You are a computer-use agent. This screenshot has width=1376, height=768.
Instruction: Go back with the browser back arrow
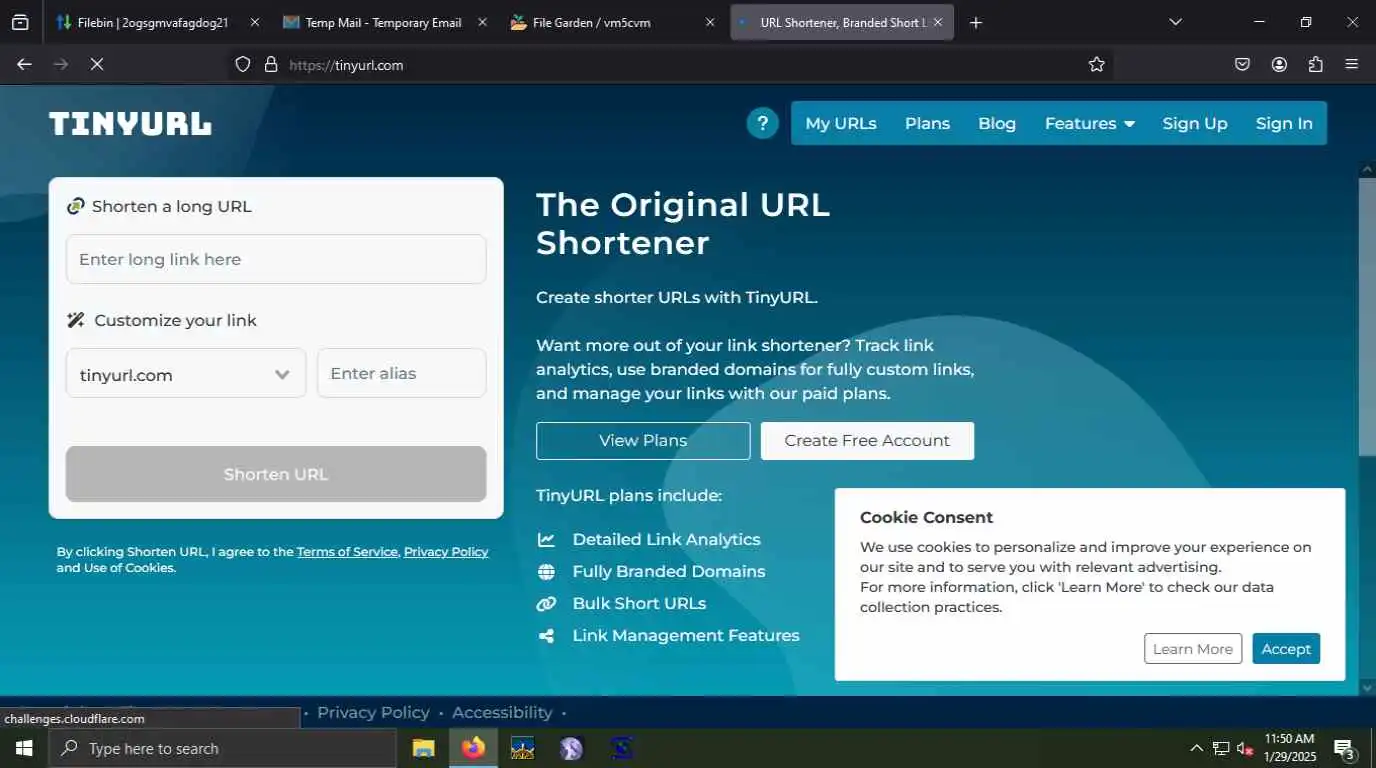click(24, 64)
